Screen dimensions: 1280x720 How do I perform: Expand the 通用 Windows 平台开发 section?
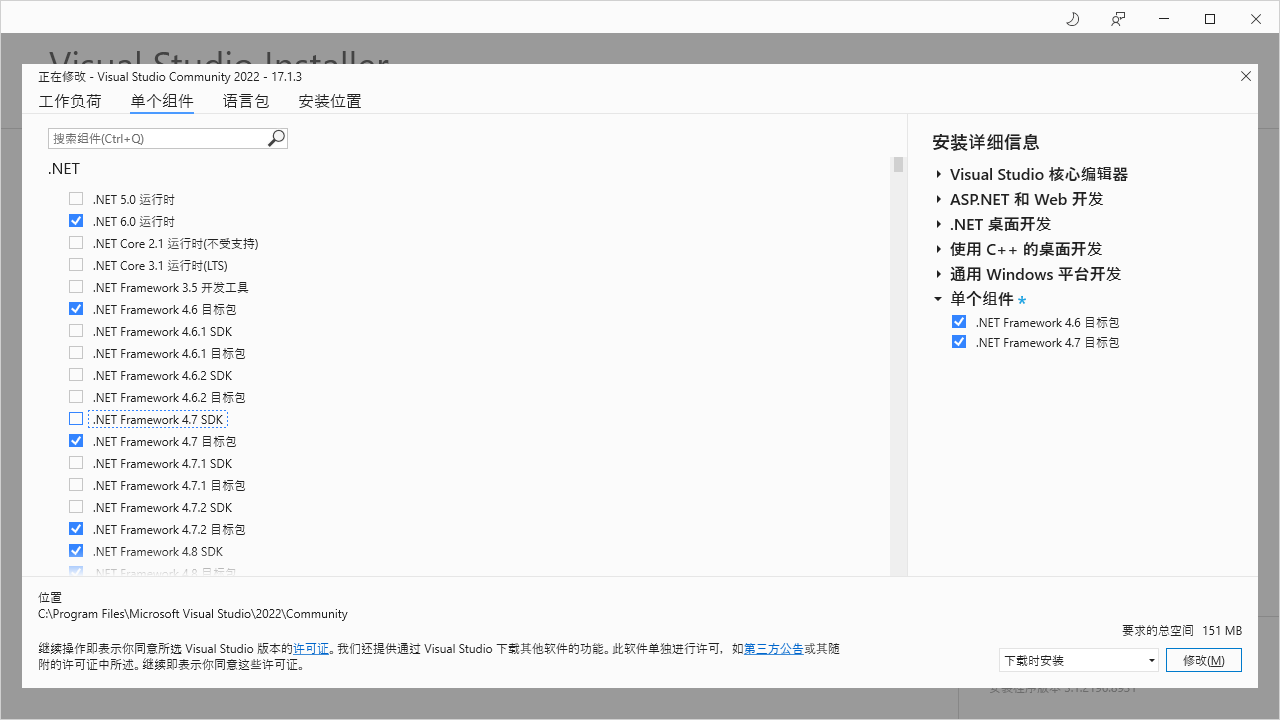point(938,274)
